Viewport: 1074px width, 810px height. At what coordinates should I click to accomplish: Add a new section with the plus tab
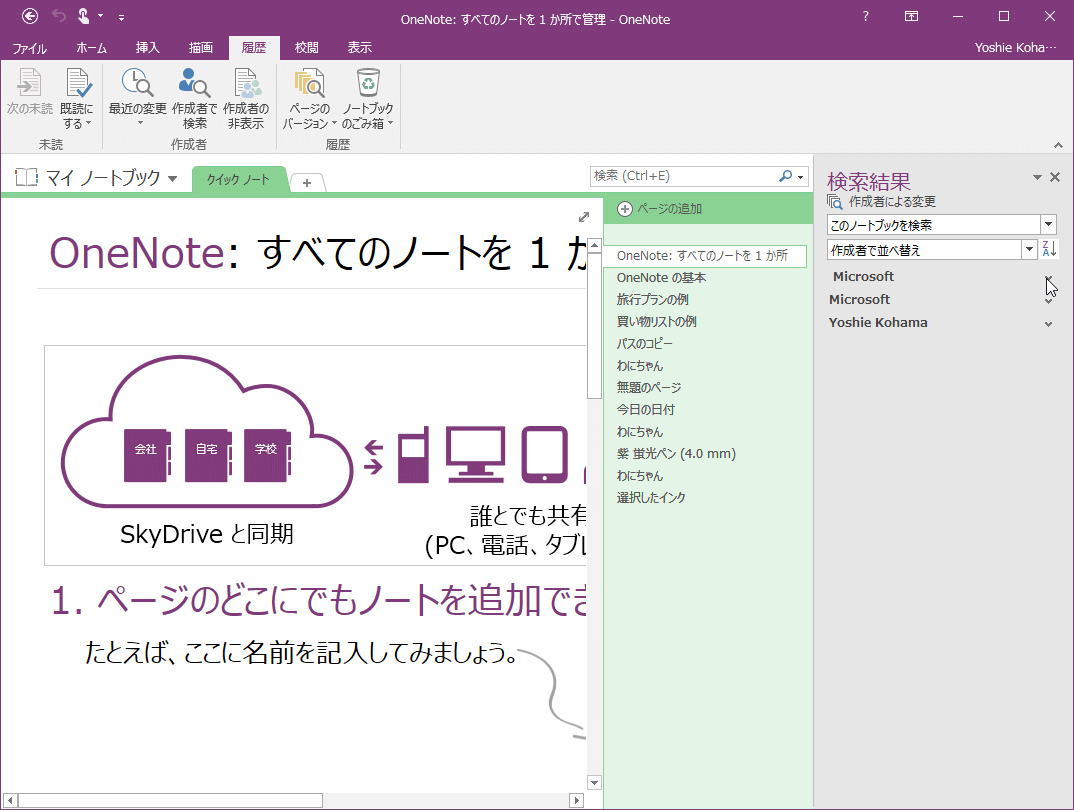coord(307,183)
